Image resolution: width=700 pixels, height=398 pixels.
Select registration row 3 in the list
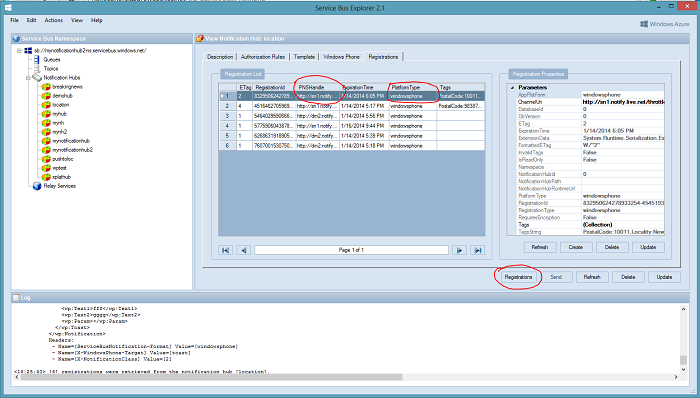click(351, 116)
